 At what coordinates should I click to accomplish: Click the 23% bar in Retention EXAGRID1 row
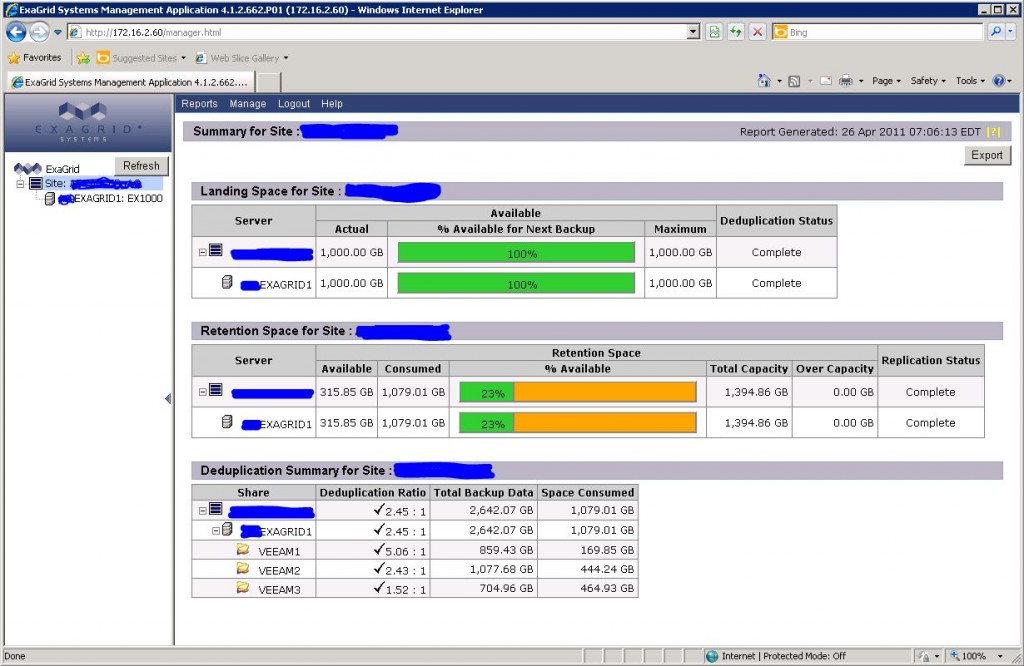[x=578, y=423]
